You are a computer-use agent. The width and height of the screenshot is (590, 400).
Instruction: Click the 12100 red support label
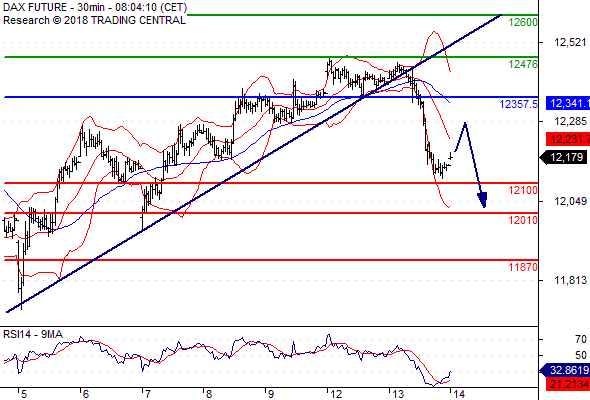point(523,190)
